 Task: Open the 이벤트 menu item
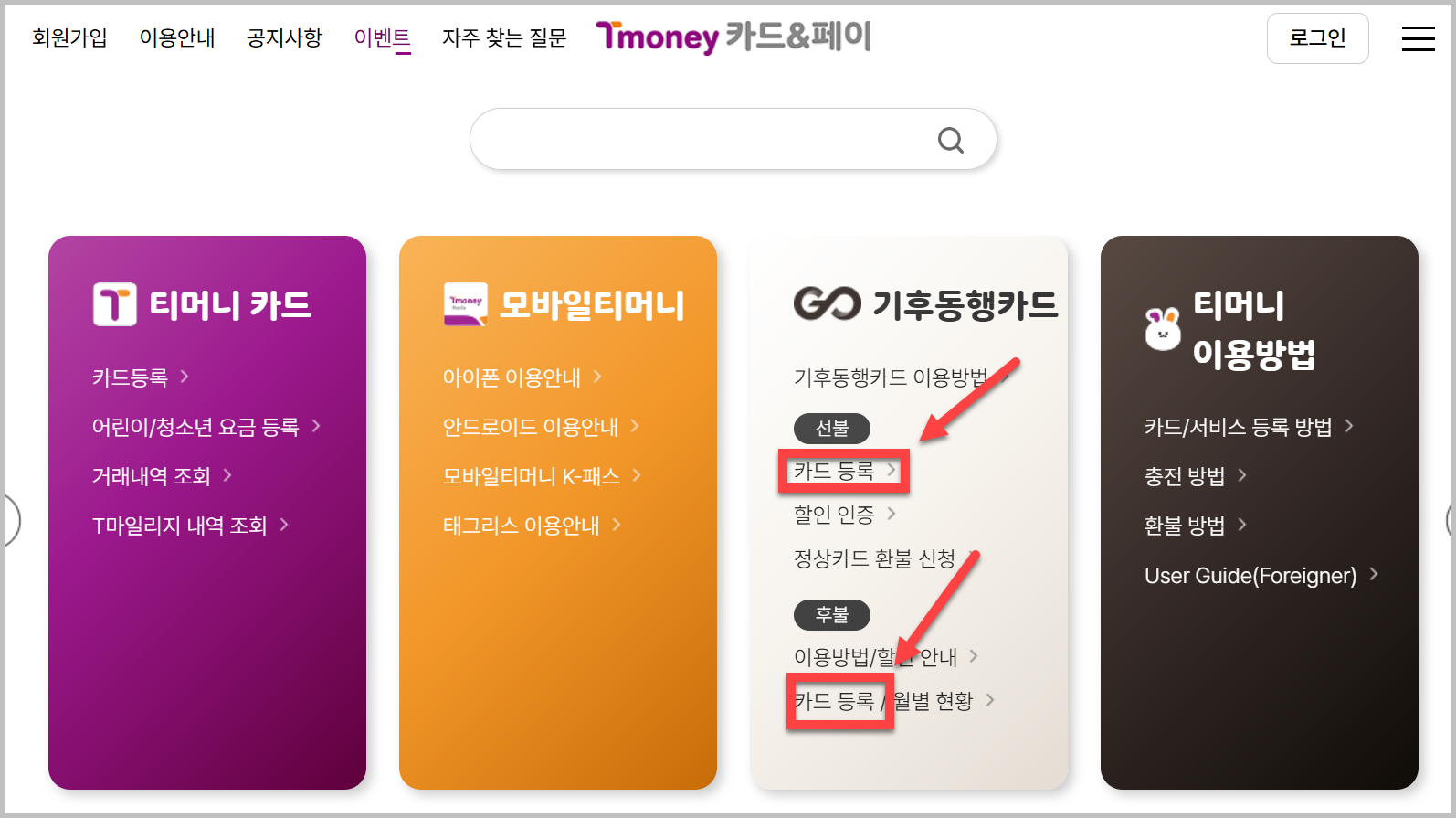coord(382,37)
